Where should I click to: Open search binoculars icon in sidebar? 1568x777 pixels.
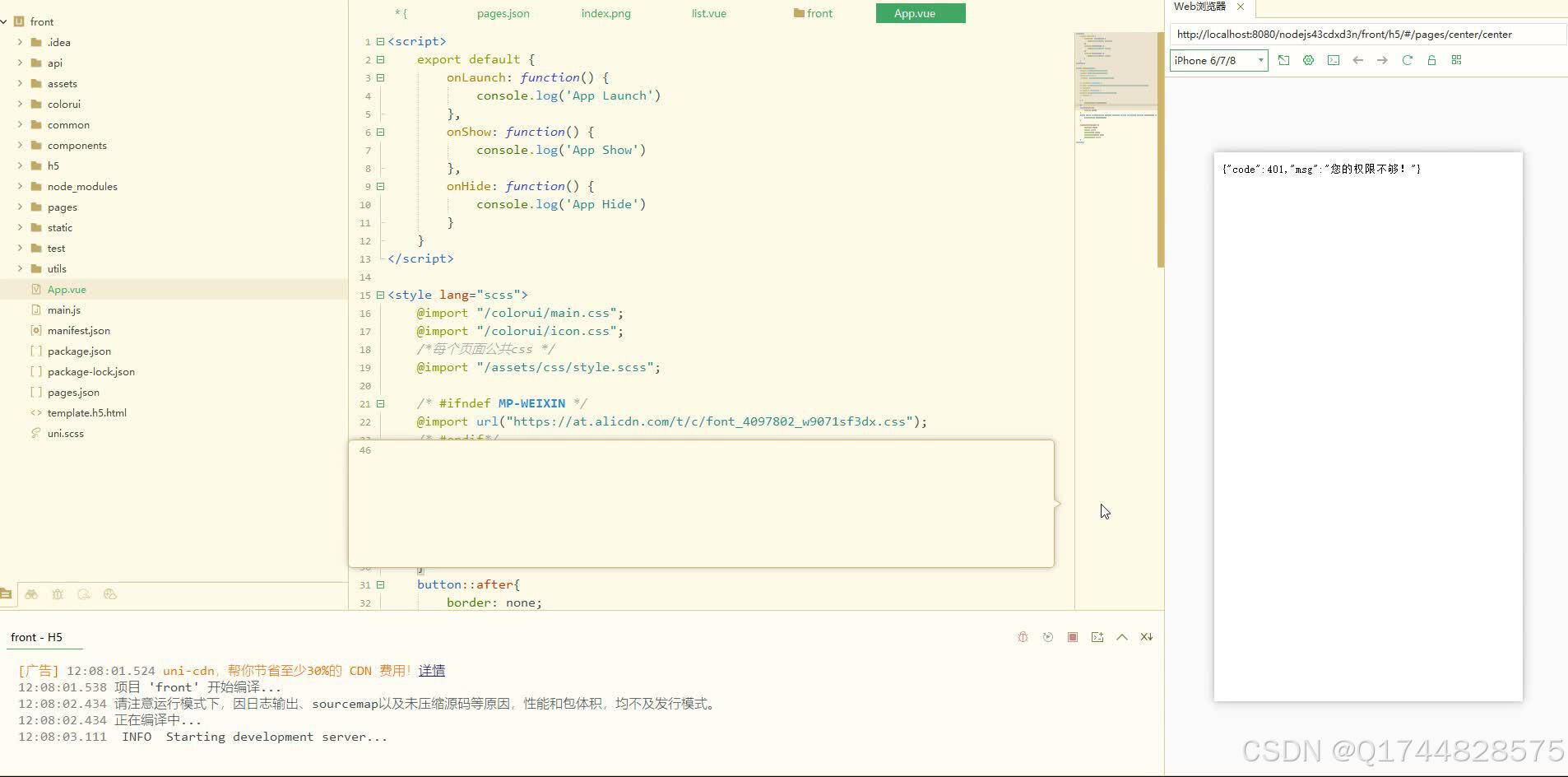click(31, 594)
